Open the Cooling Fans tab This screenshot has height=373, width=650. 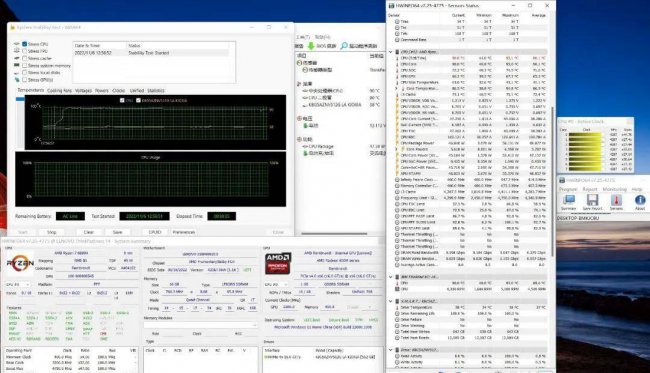tap(59, 90)
